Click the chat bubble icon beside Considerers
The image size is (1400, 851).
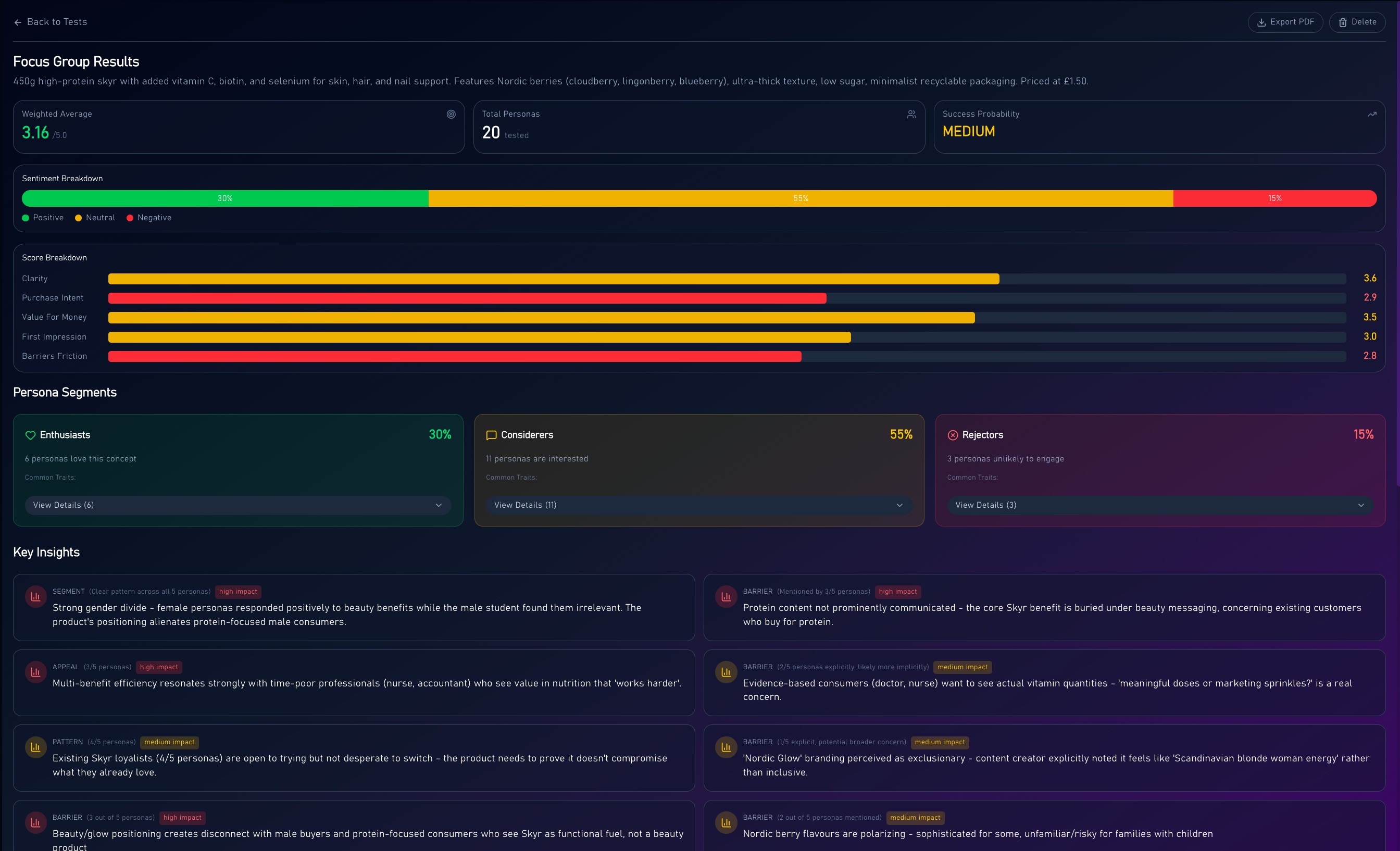(492, 435)
